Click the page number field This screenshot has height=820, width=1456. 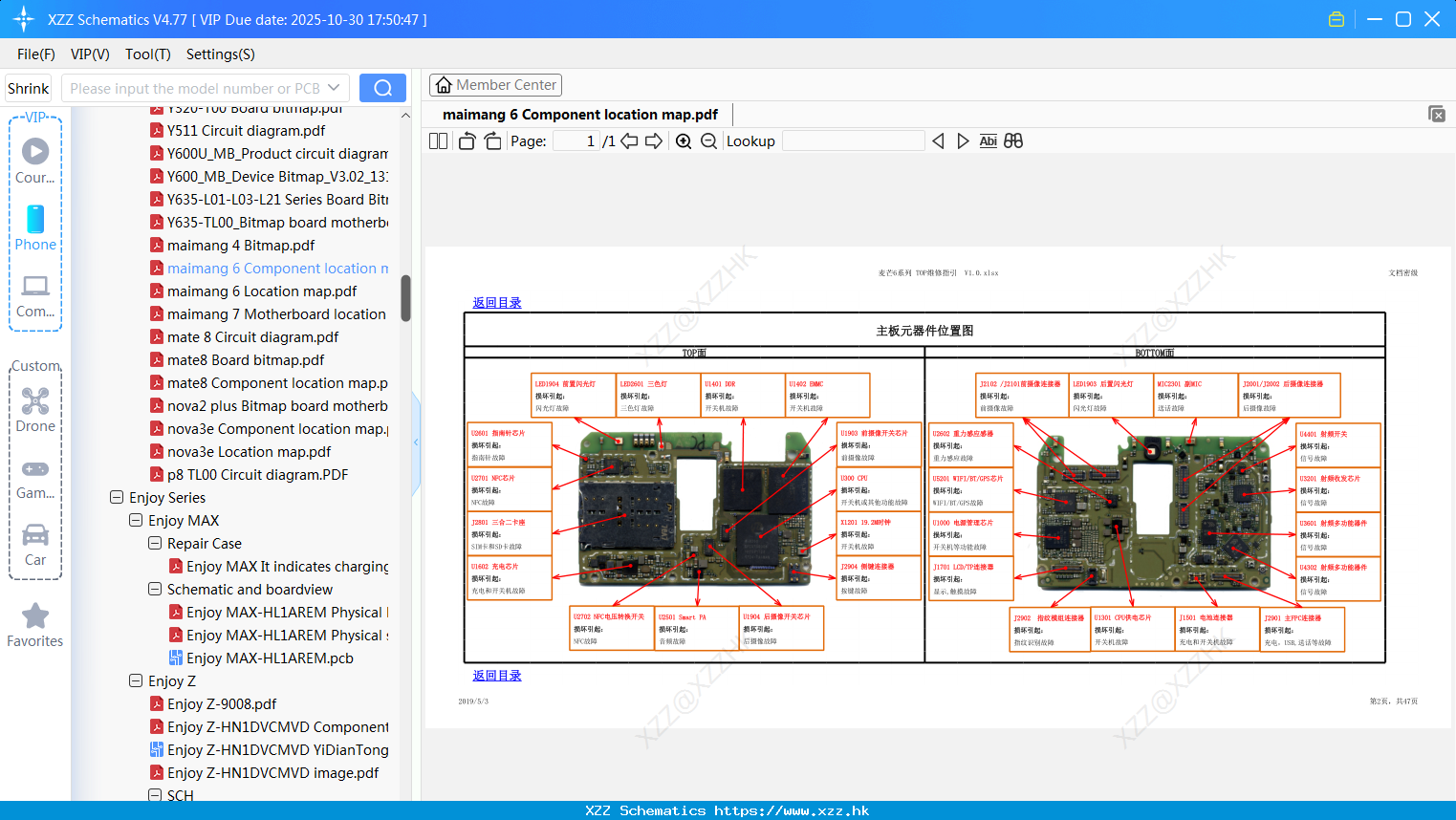click(576, 141)
